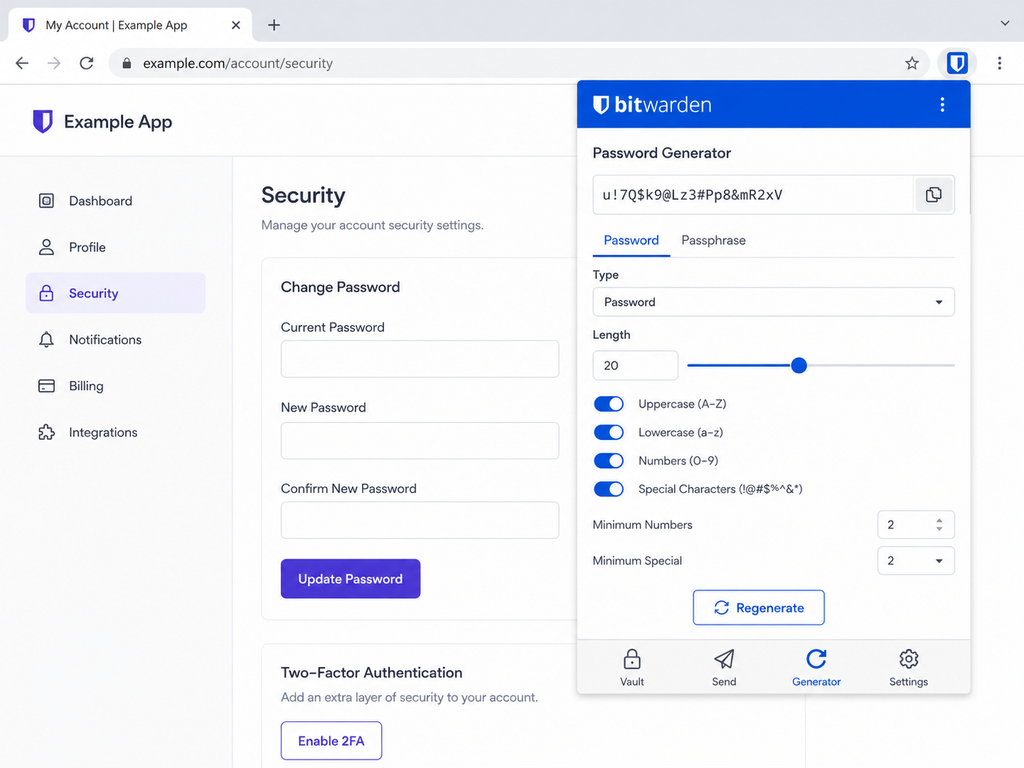This screenshot has height=768, width=1024.
Task: Copy the generated password
Action: pyautogui.click(x=933, y=195)
